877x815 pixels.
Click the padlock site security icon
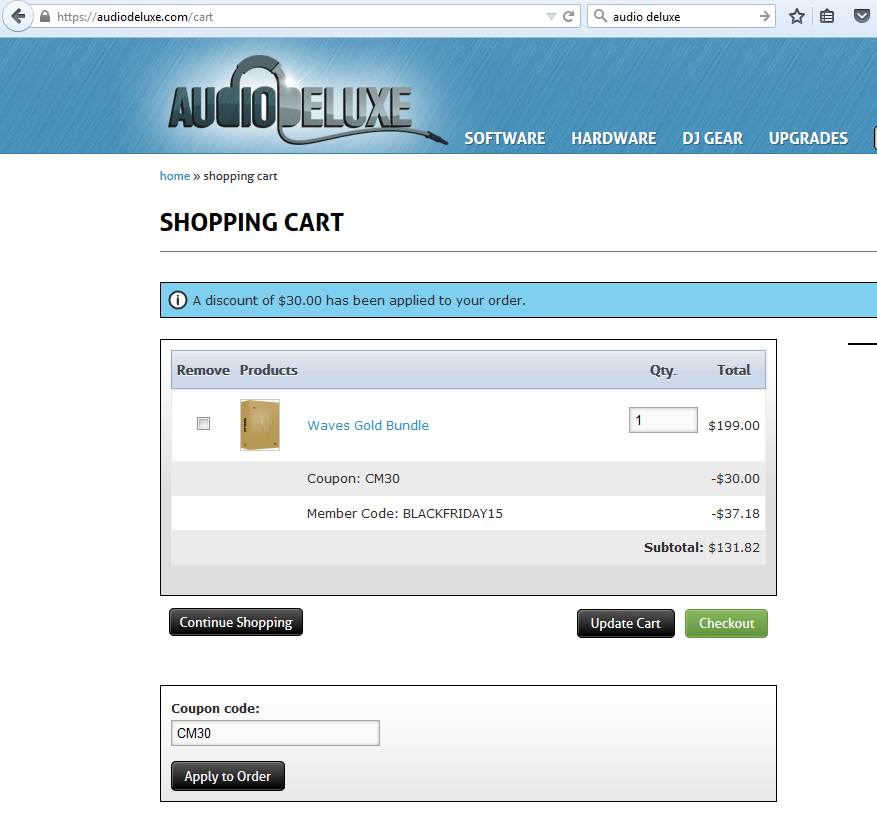(45, 16)
